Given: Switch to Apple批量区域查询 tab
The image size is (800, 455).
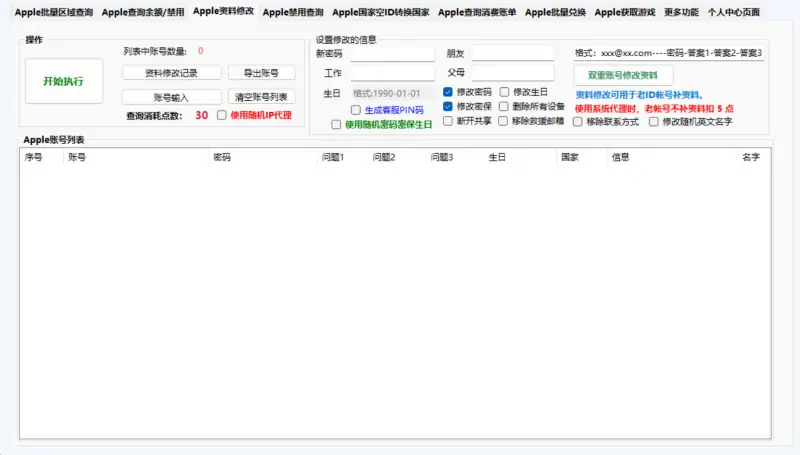Looking at the screenshot, I should tap(54, 13).
